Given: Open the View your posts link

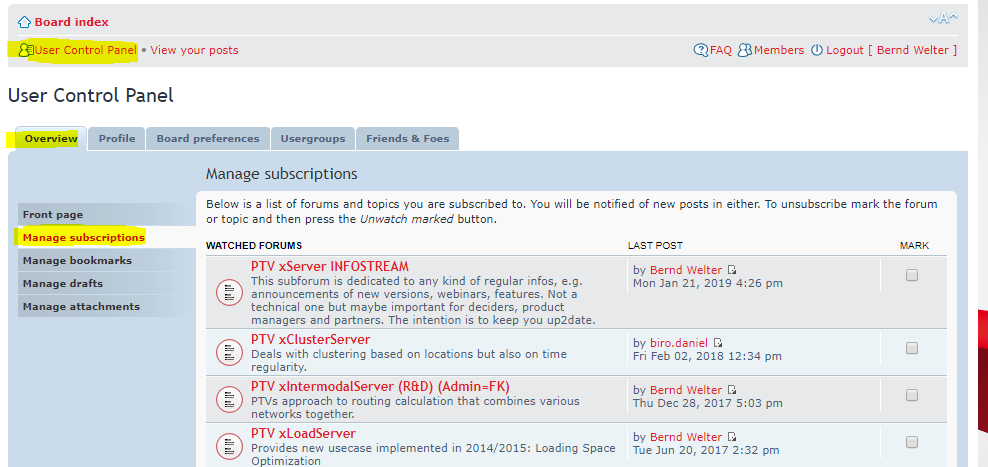Looking at the screenshot, I should tap(195, 50).
